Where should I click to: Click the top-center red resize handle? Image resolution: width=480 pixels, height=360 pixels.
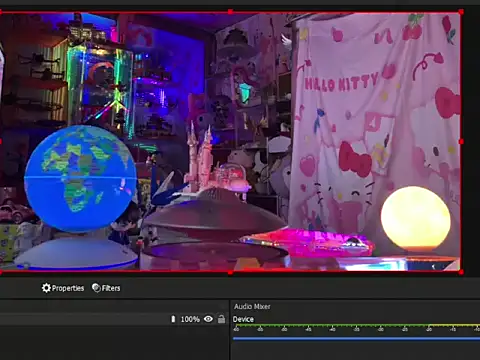click(x=230, y=12)
